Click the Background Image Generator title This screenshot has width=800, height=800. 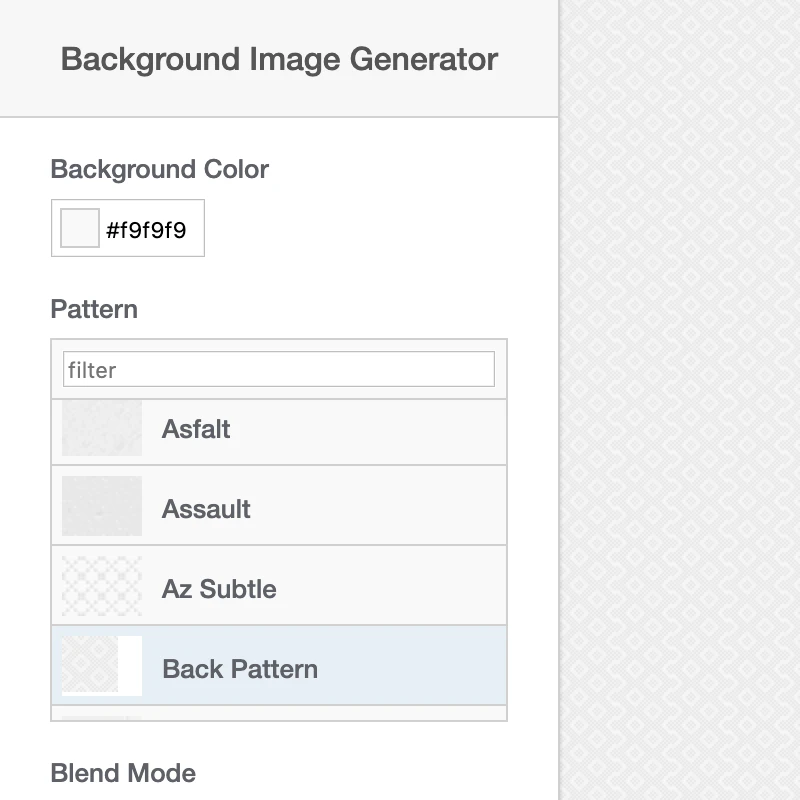coord(278,59)
